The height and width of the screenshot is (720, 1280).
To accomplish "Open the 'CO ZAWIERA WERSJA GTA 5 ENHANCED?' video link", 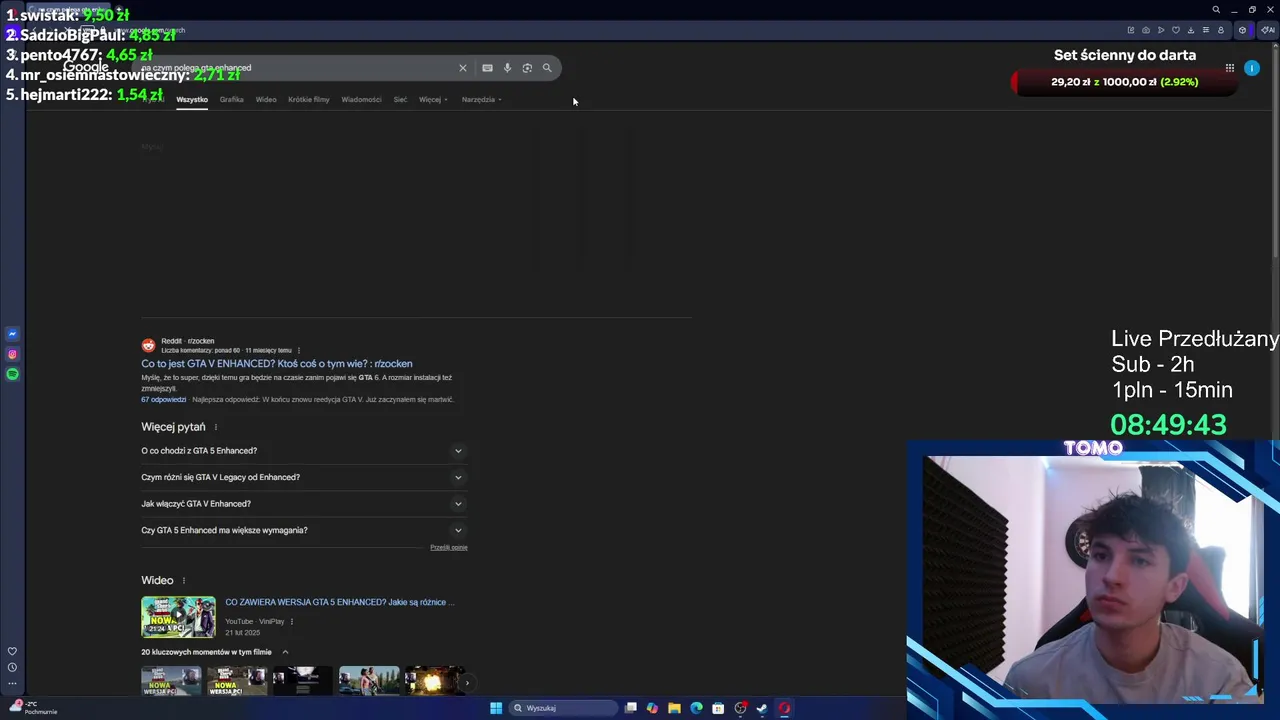I will [340, 602].
